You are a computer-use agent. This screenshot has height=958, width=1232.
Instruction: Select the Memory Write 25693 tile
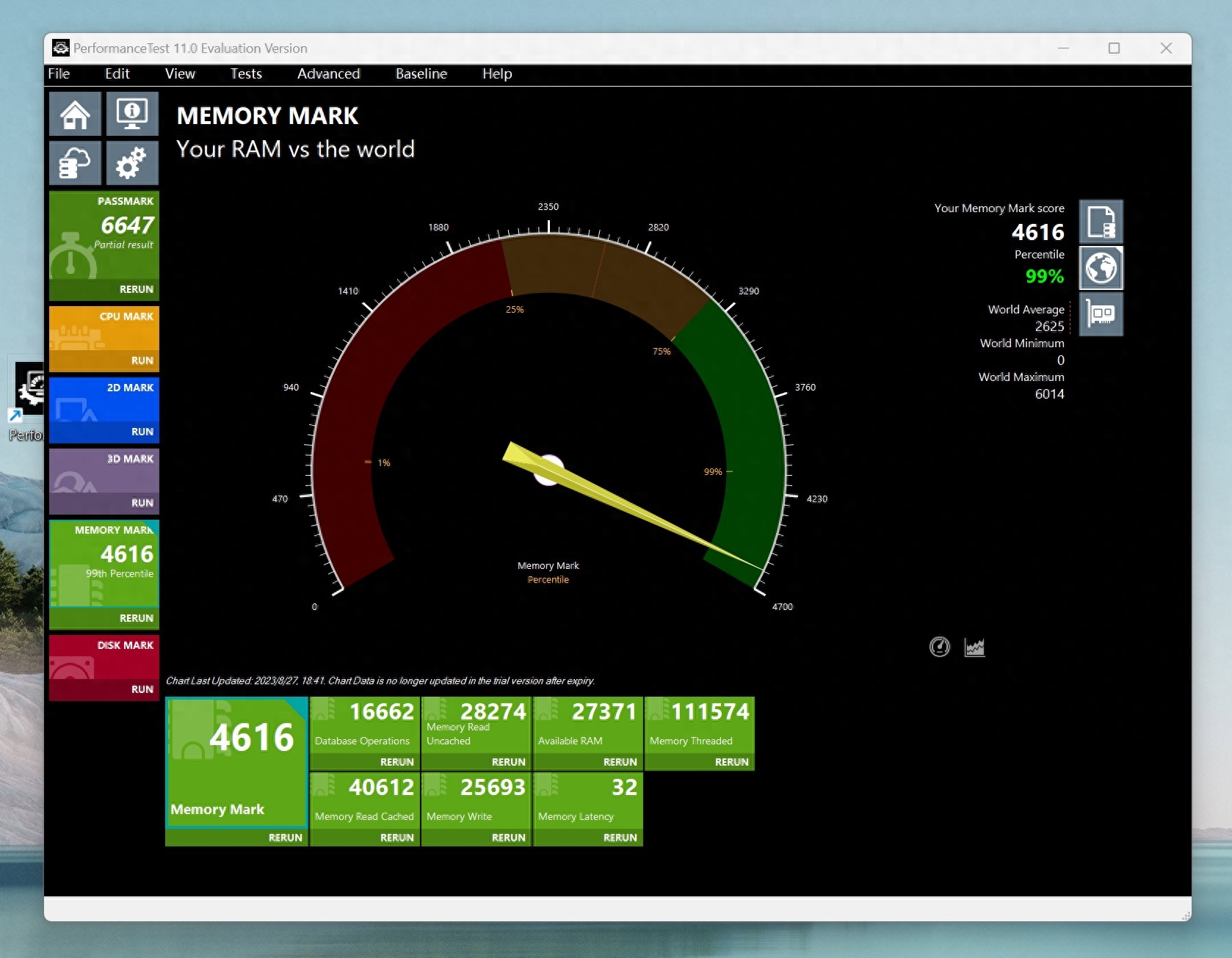point(477,801)
